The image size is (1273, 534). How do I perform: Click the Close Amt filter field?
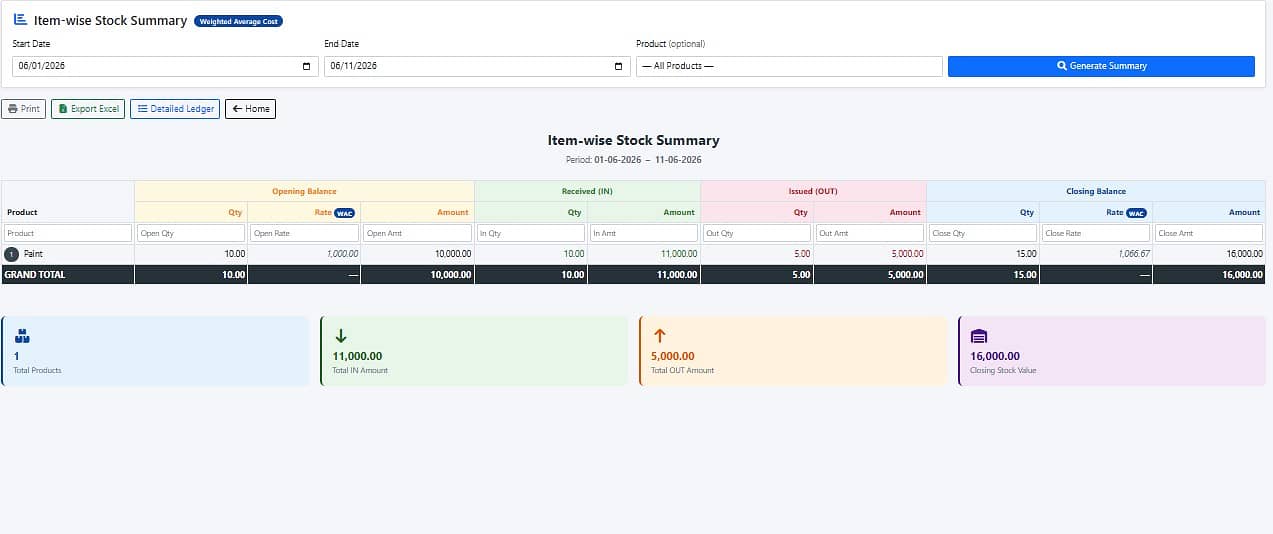pos(1209,233)
